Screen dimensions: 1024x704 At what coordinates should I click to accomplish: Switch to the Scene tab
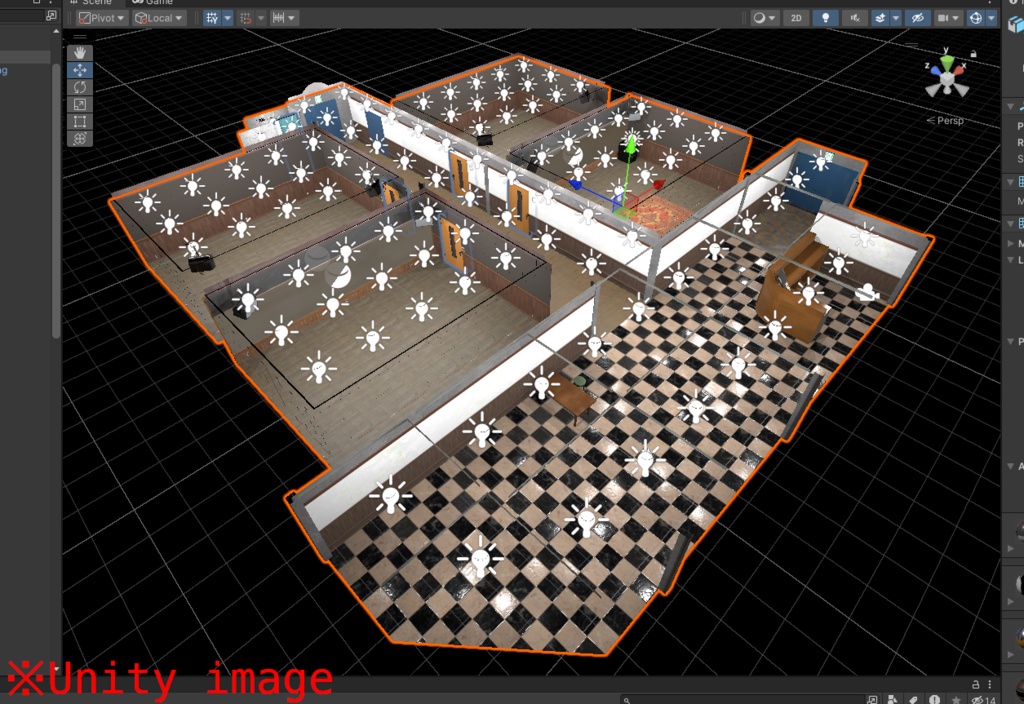[x=91, y=3]
